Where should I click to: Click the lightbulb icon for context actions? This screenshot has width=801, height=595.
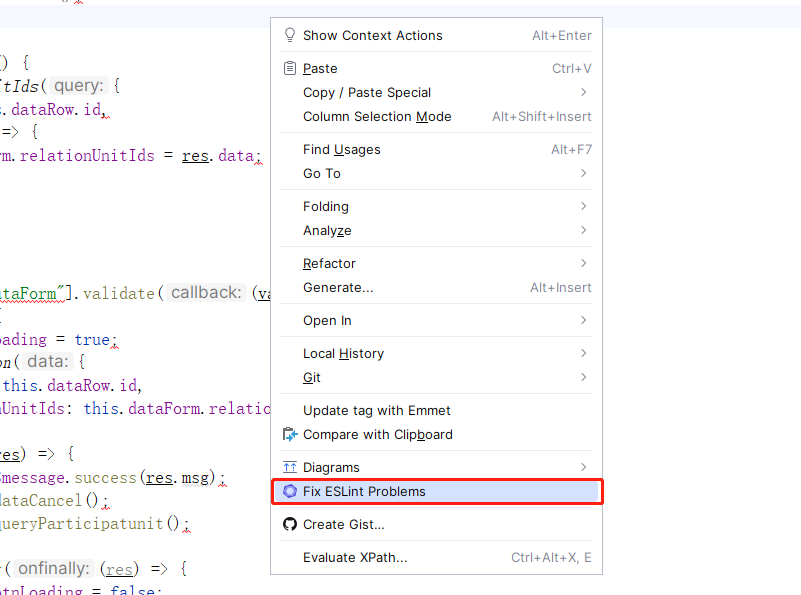(290, 35)
